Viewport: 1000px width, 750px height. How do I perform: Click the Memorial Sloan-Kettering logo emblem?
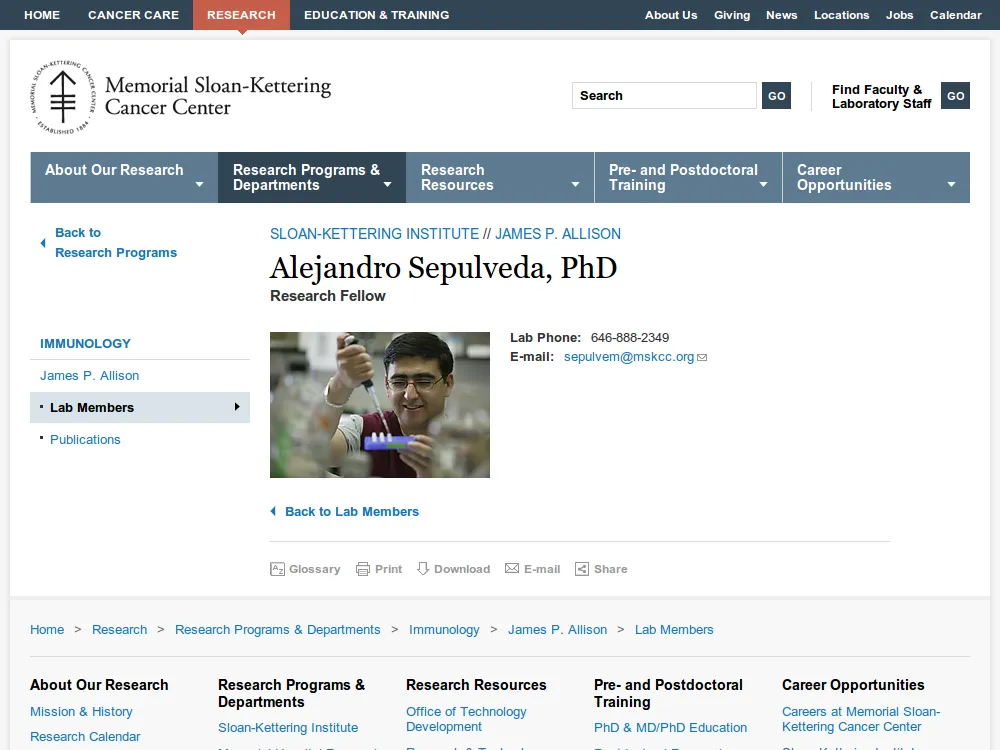pyautogui.click(x=63, y=97)
